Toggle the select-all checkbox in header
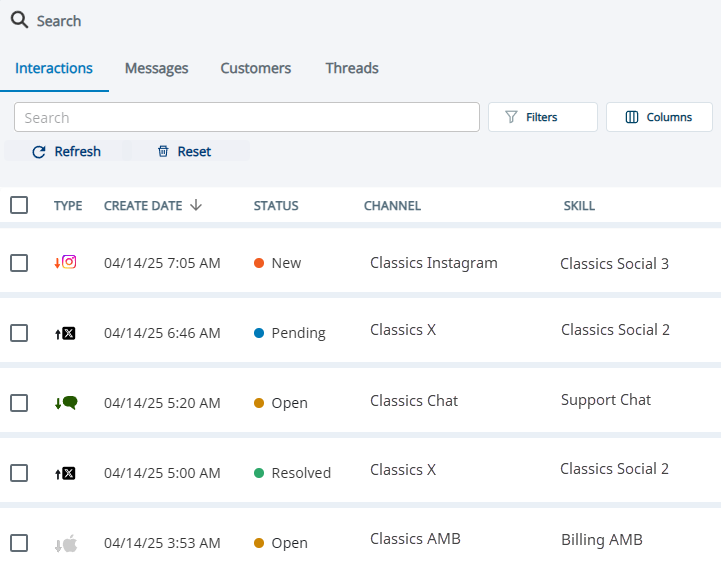Viewport: 721px width, 571px height. point(19,205)
